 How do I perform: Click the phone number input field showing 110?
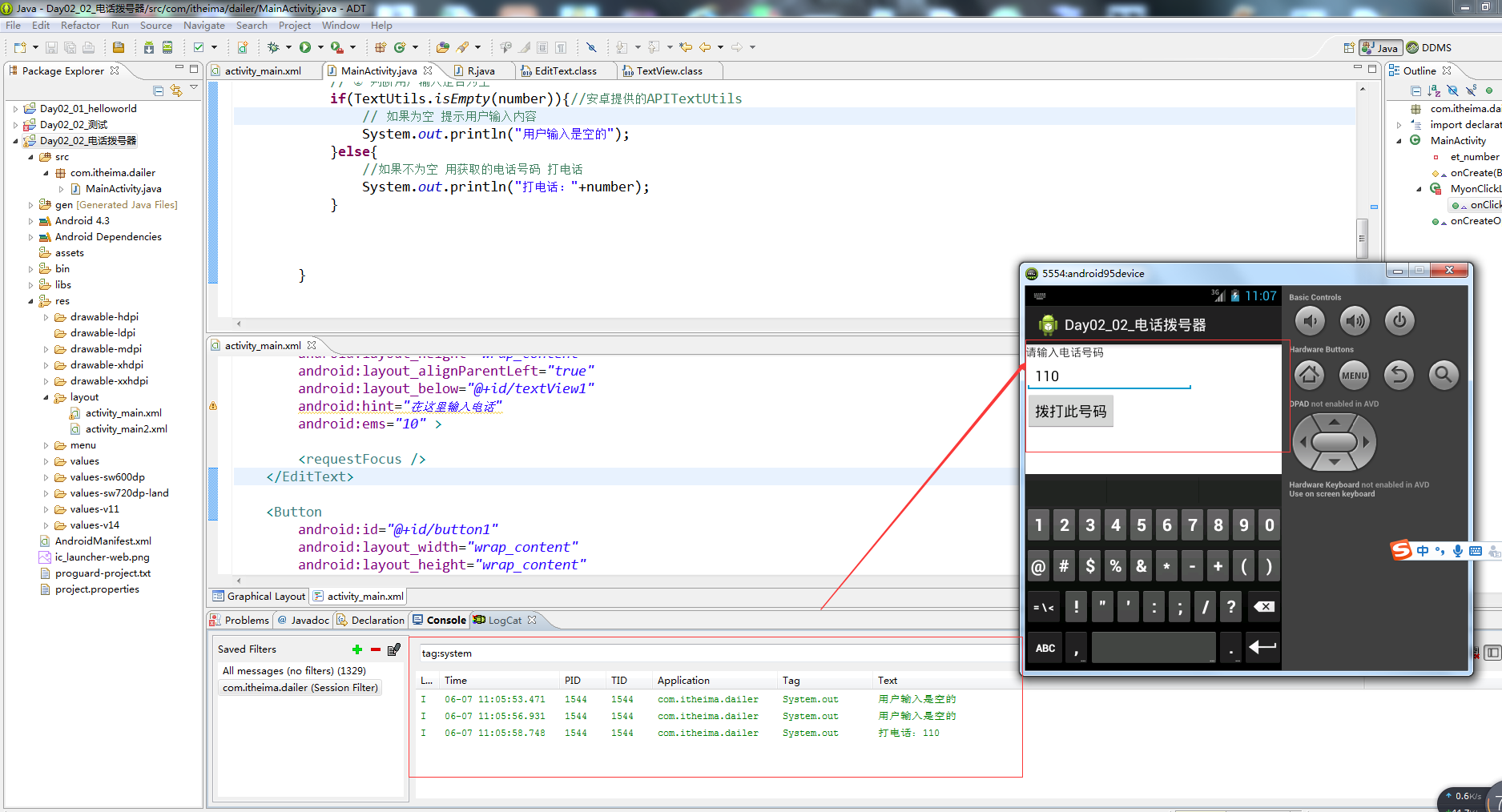point(1109,376)
